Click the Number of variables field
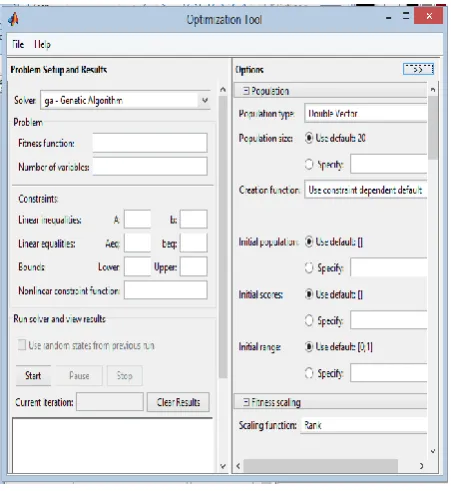The width and height of the screenshot is (451, 491). coord(150,166)
